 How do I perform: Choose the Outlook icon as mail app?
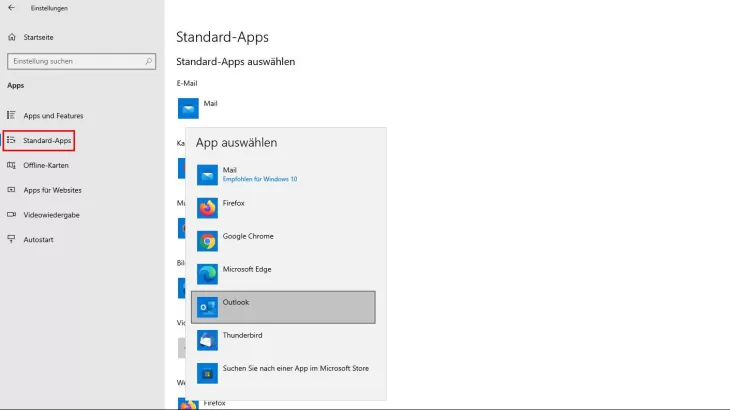(207, 307)
